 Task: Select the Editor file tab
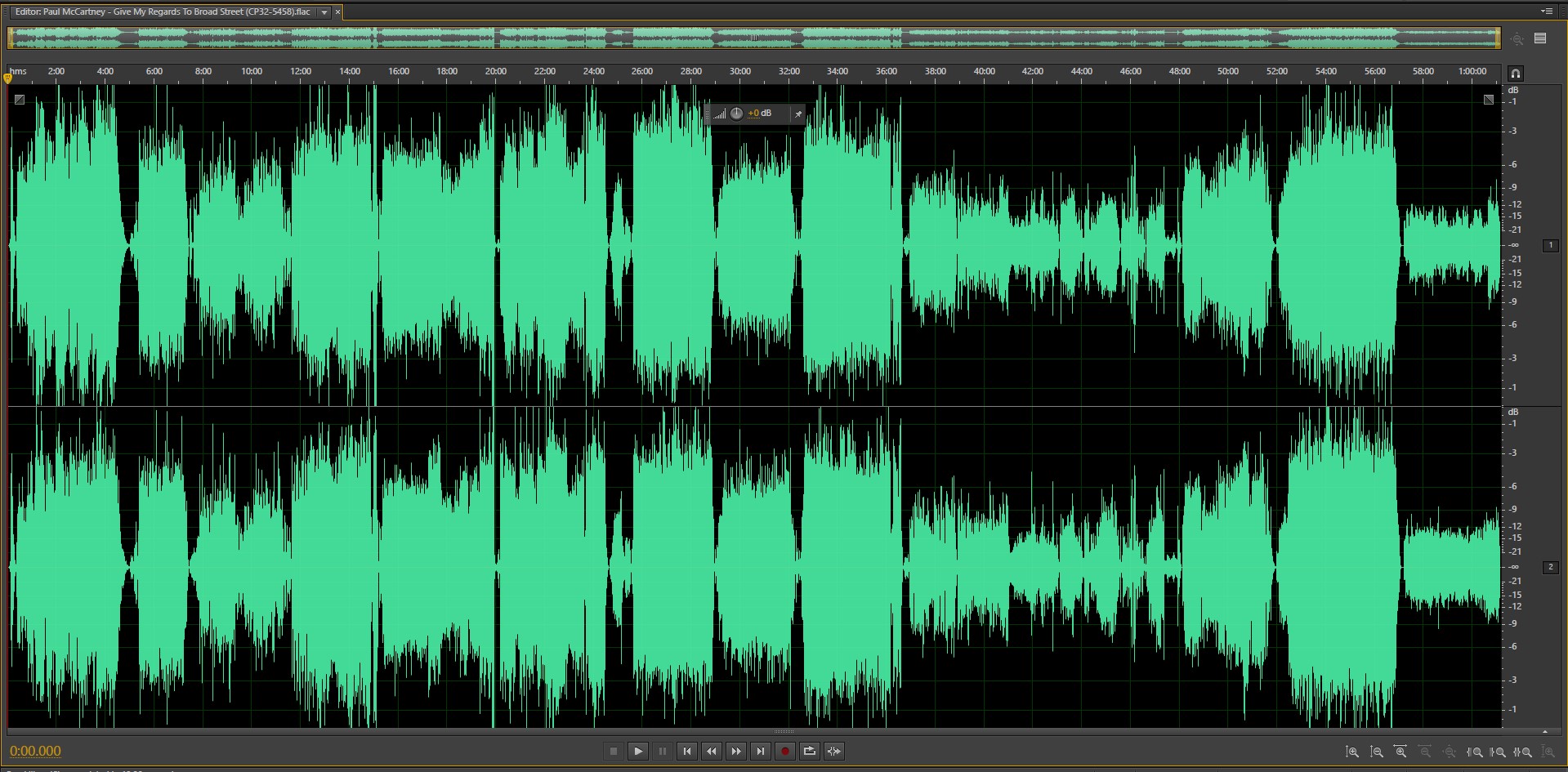[x=163, y=12]
